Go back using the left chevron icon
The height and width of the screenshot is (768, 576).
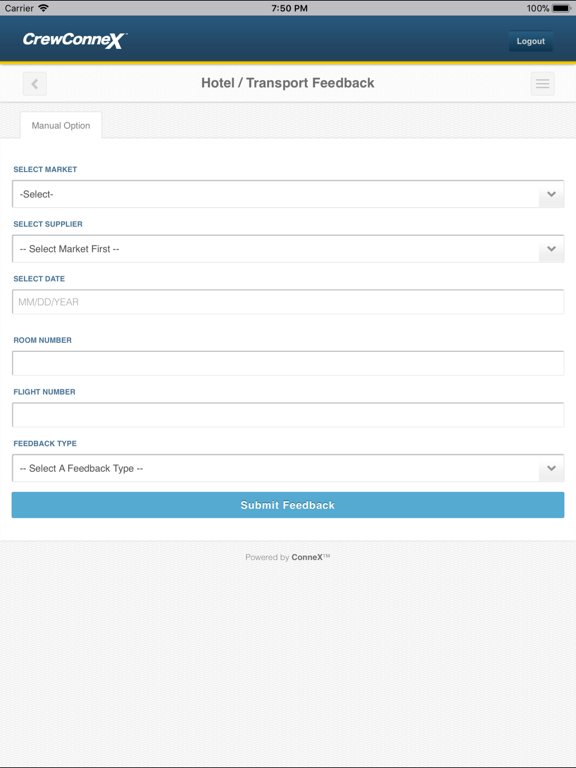click(x=35, y=84)
